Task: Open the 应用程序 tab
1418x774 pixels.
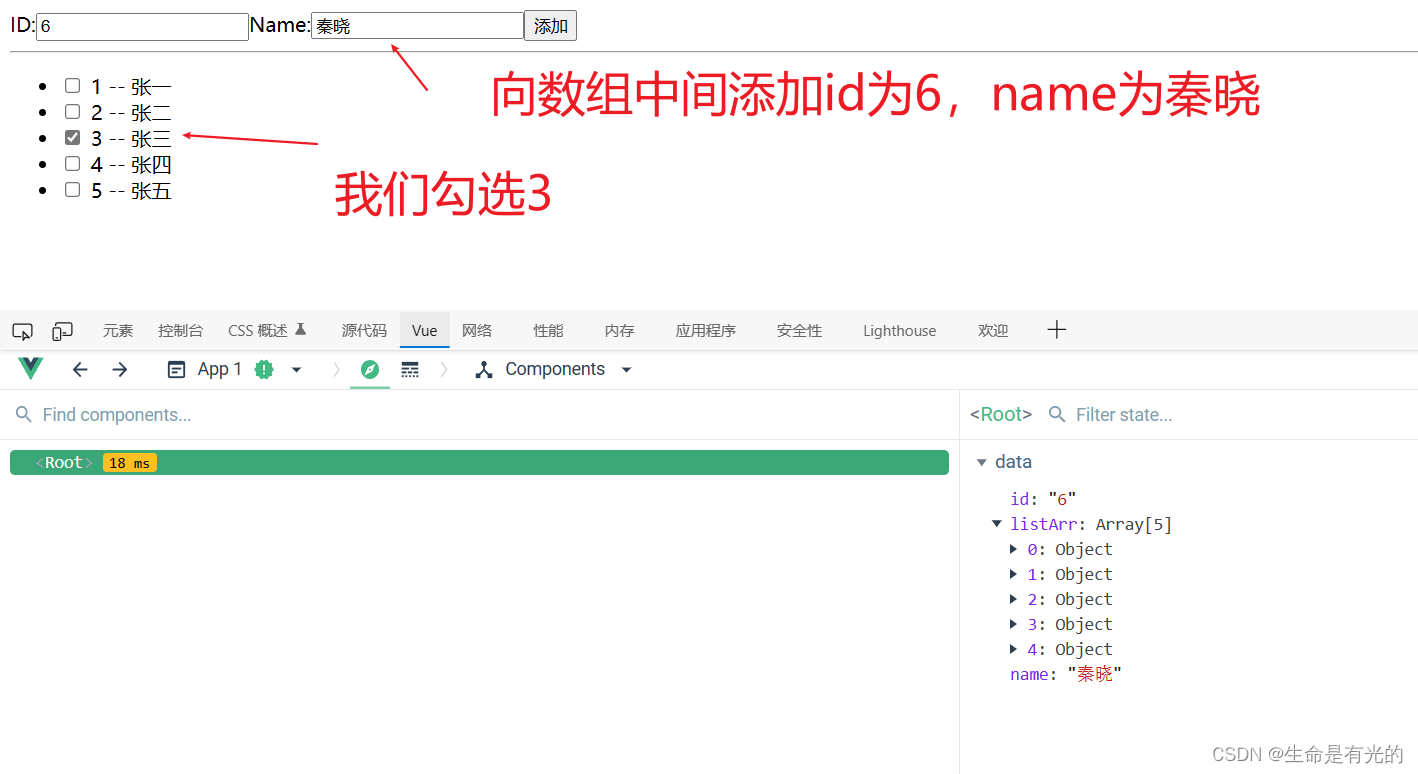Action: point(706,331)
